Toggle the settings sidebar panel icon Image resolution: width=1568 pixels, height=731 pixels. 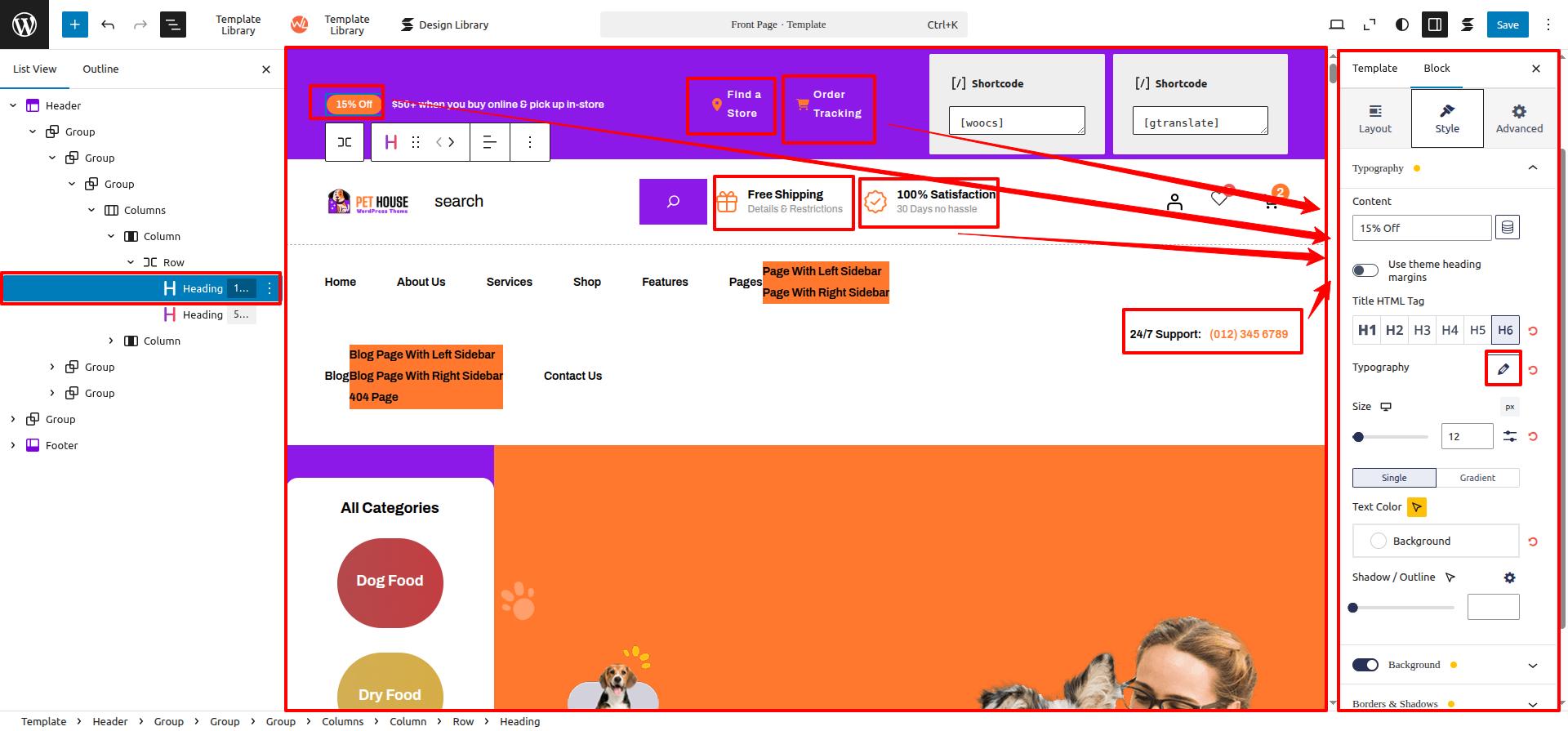[1434, 25]
